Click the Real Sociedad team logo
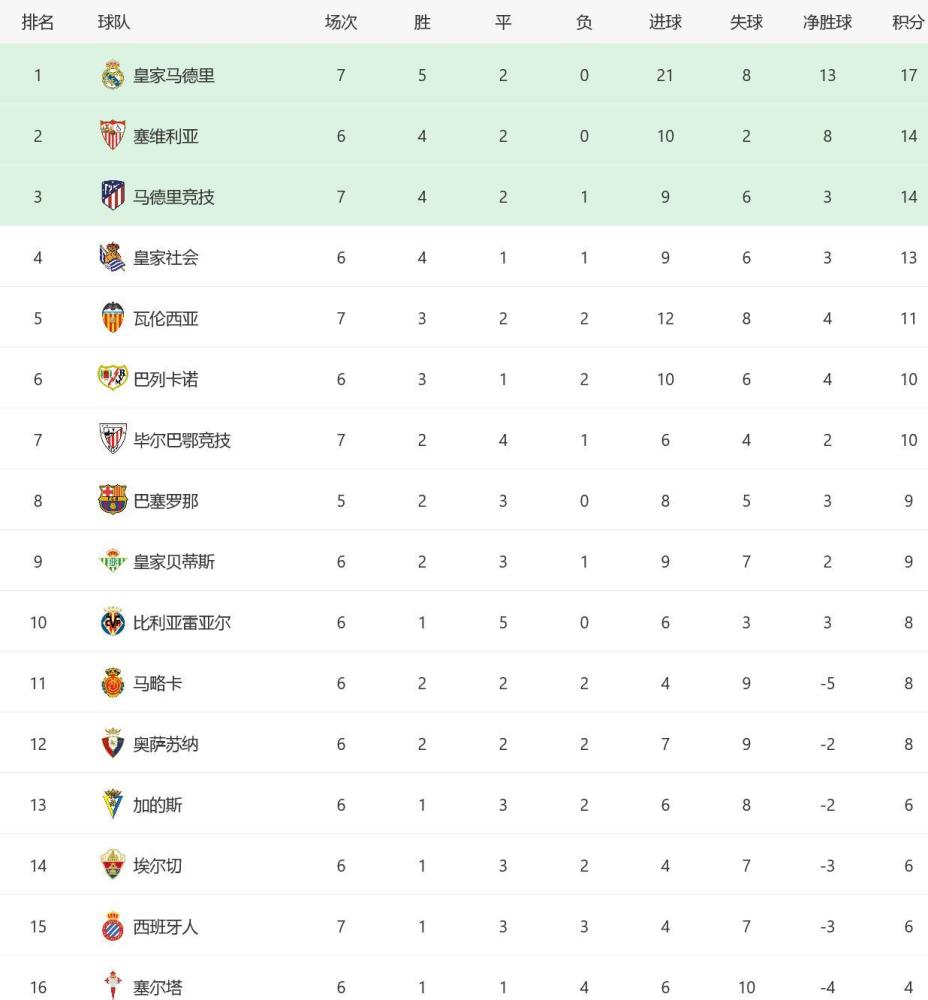The width and height of the screenshot is (928, 1000). (113, 258)
